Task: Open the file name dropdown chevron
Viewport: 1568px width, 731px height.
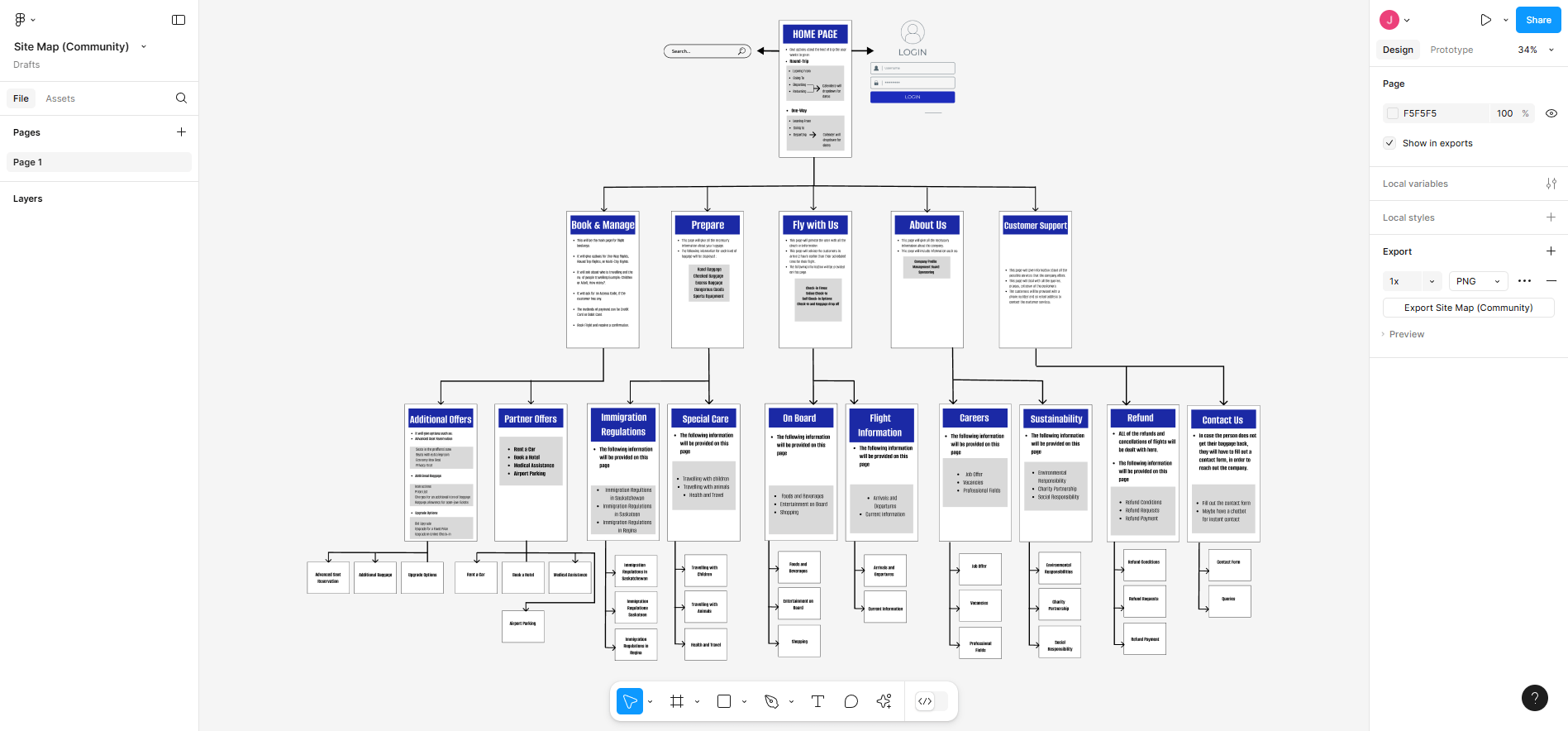Action: tap(144, 46)
